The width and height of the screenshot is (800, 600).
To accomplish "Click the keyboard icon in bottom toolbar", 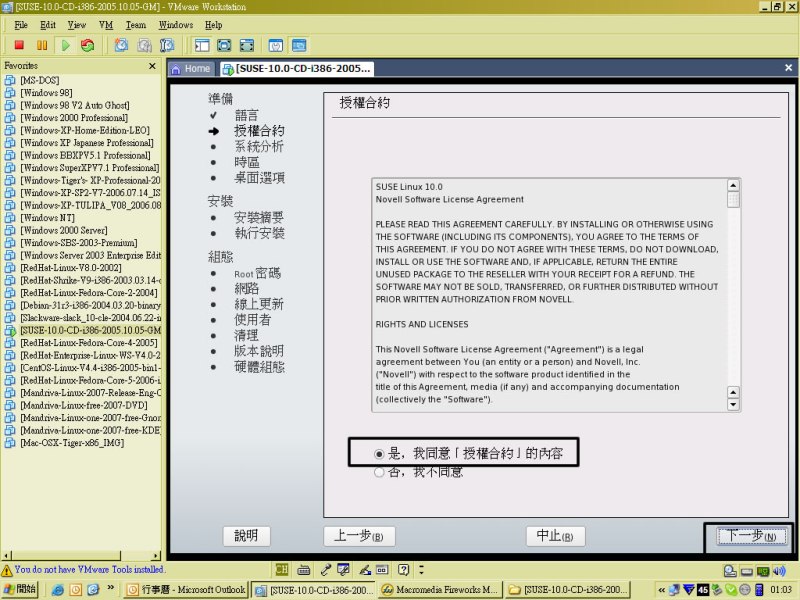I will [304, 570].
